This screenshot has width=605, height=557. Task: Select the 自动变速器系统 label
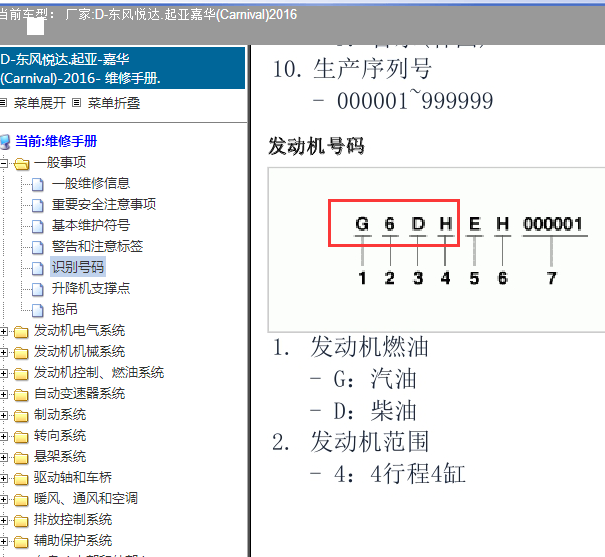click(x=79, y=393)
